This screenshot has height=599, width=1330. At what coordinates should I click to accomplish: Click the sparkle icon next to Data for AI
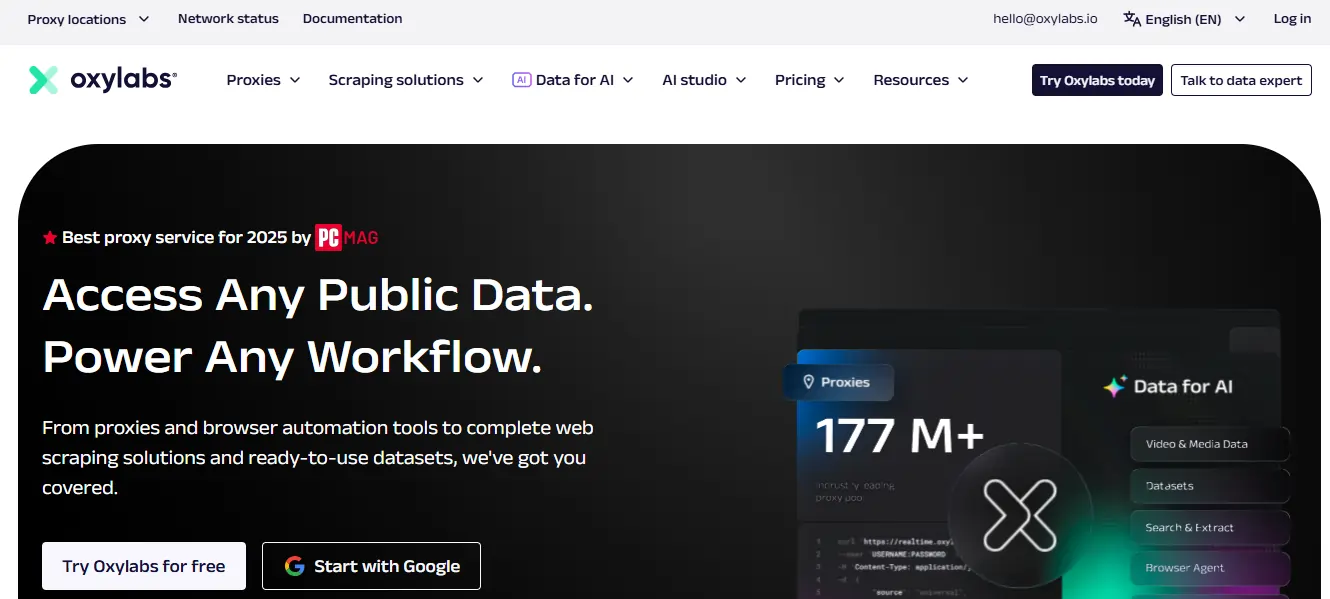coord(1114,387)
